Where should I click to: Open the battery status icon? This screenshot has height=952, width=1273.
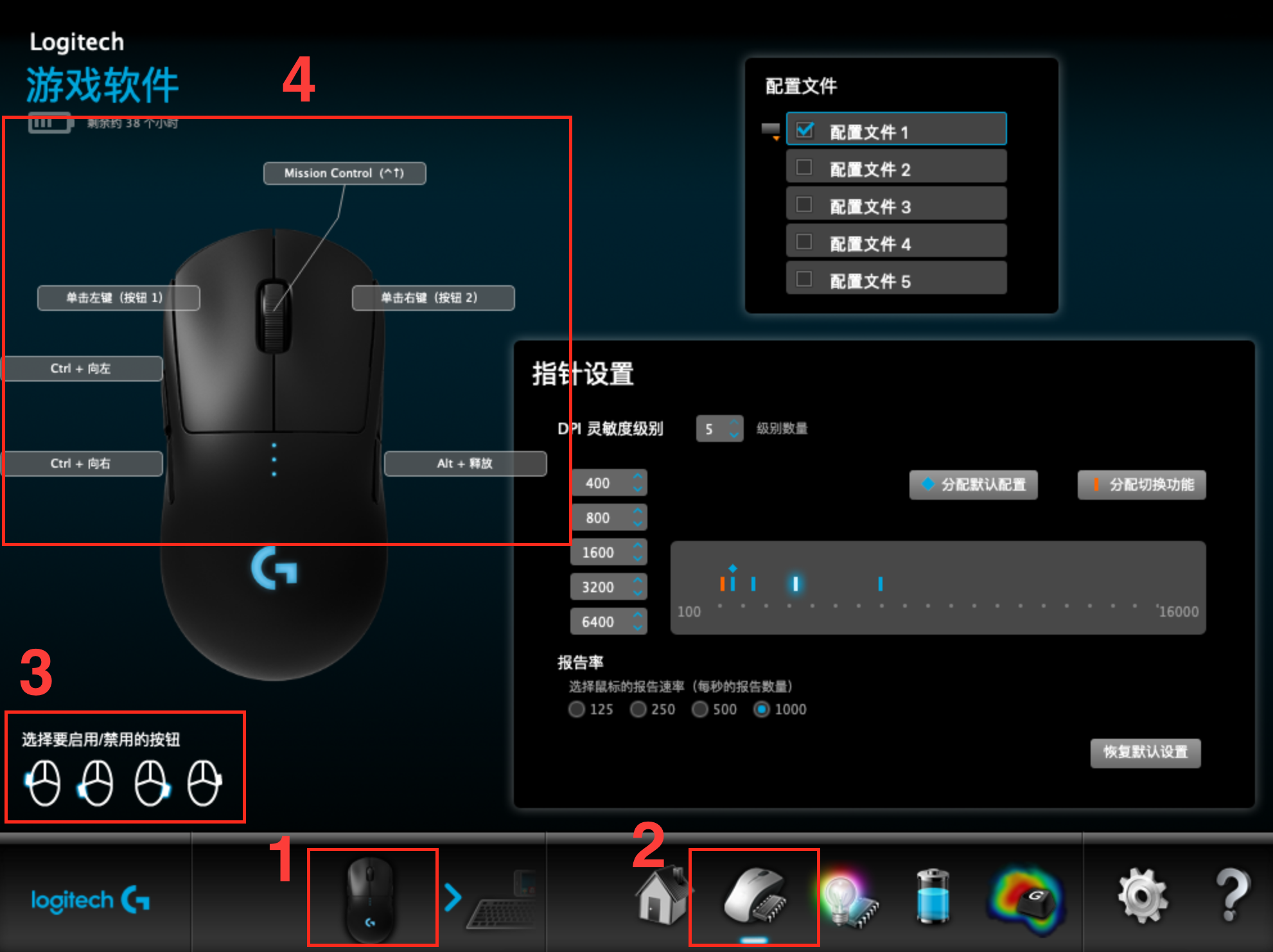[933, 896]
